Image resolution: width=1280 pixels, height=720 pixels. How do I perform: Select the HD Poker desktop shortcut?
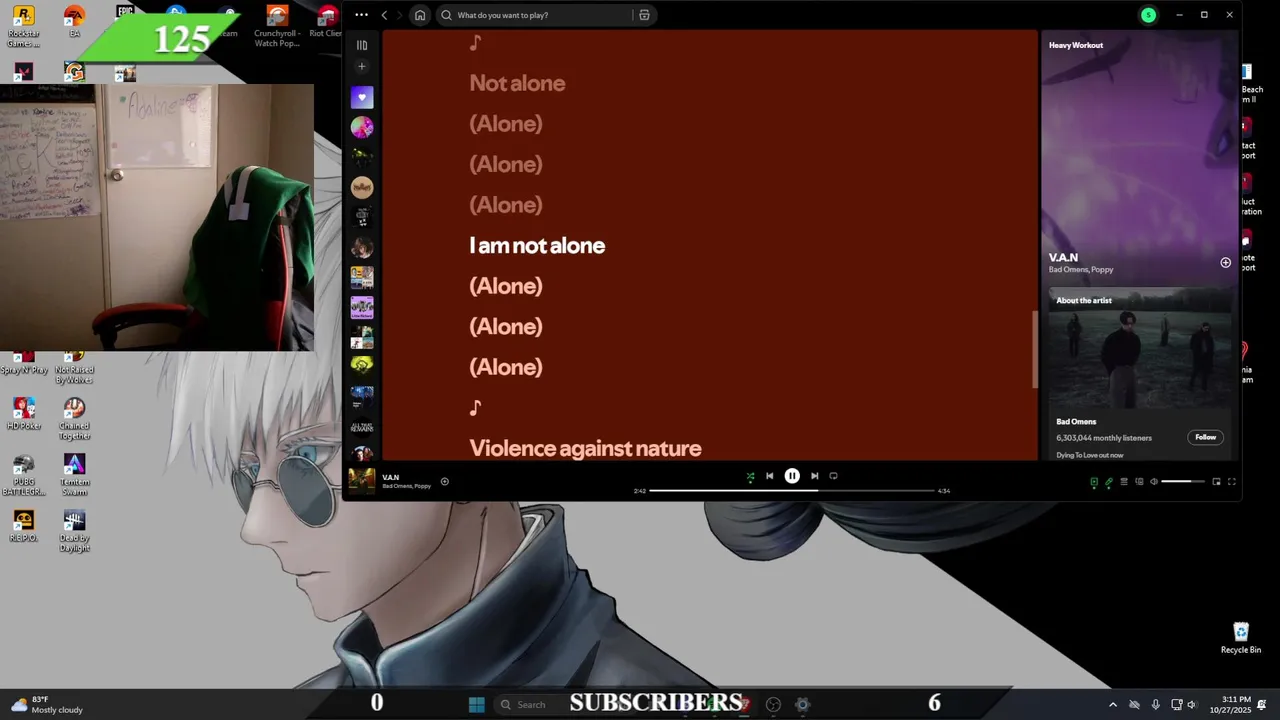pos(23,414)
